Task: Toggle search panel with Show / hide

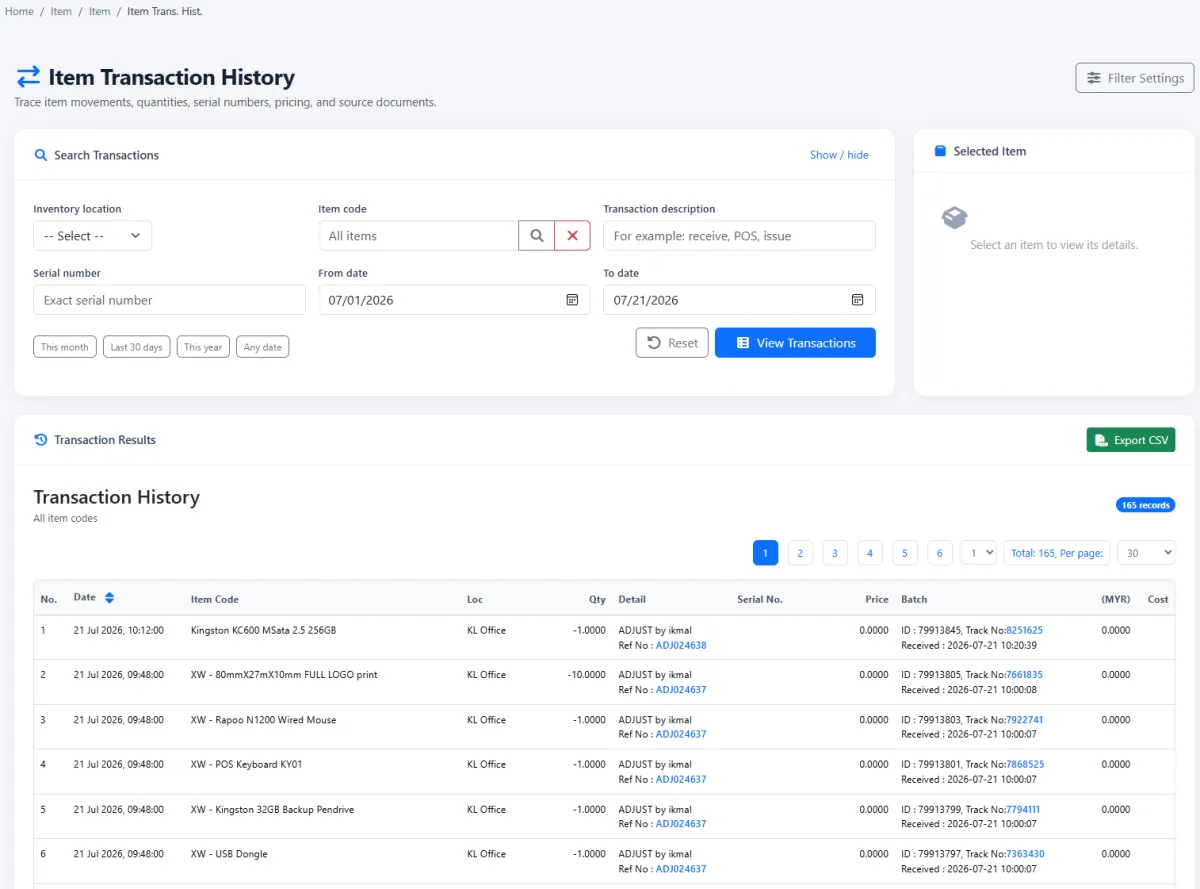Action: coord(839,155)
